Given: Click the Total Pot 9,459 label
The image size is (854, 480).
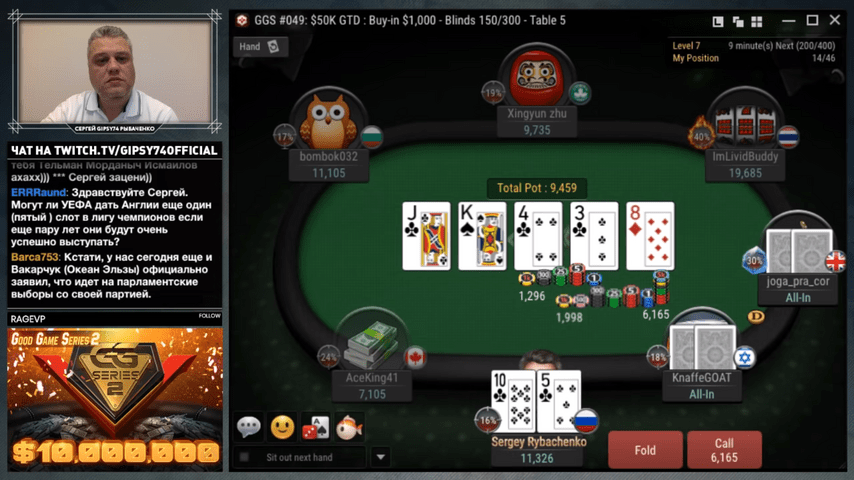Looking at the screenshot, I should pyautogui.click(x=537, y=188).
